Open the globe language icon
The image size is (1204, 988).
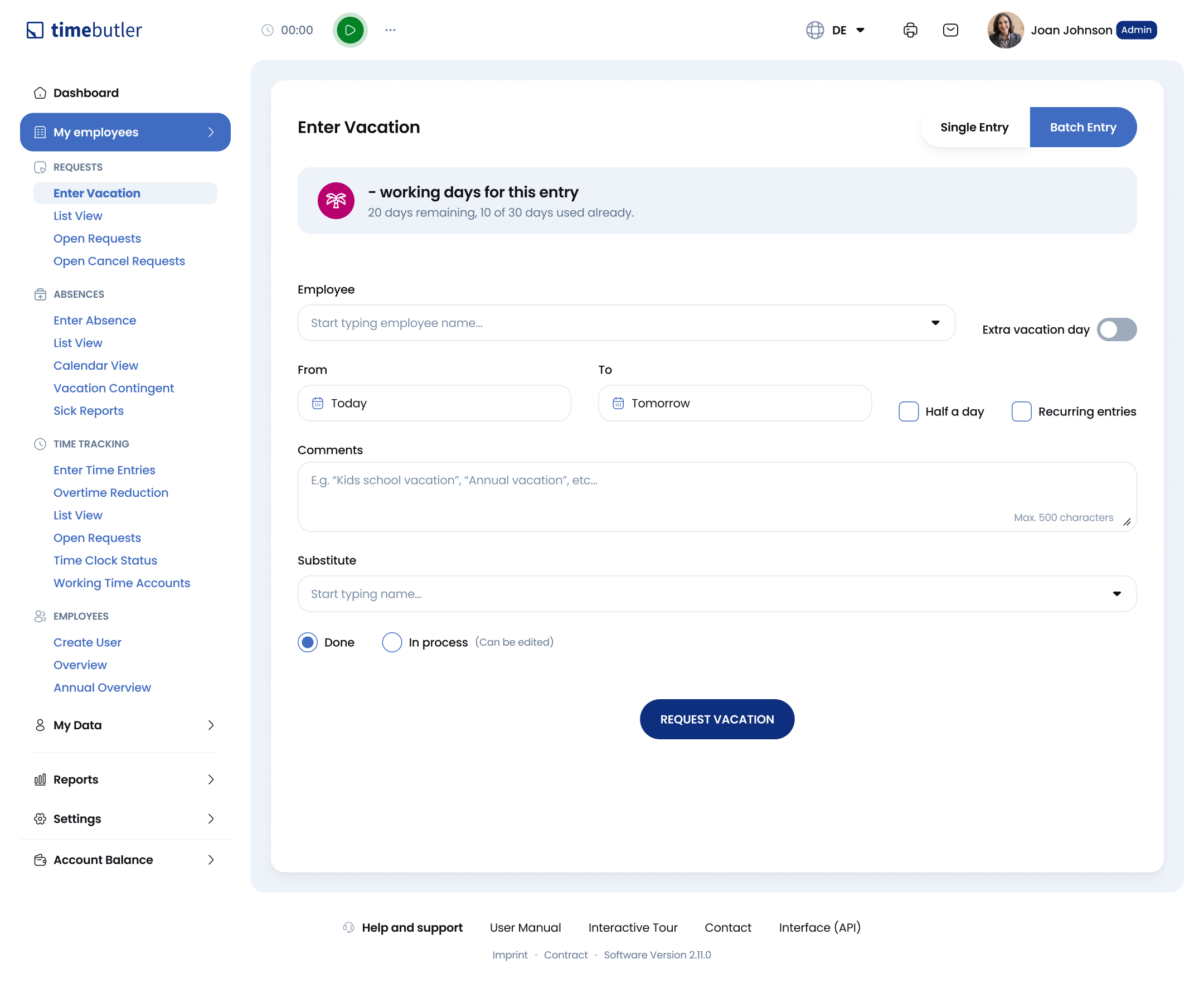[x=815, y=30]
